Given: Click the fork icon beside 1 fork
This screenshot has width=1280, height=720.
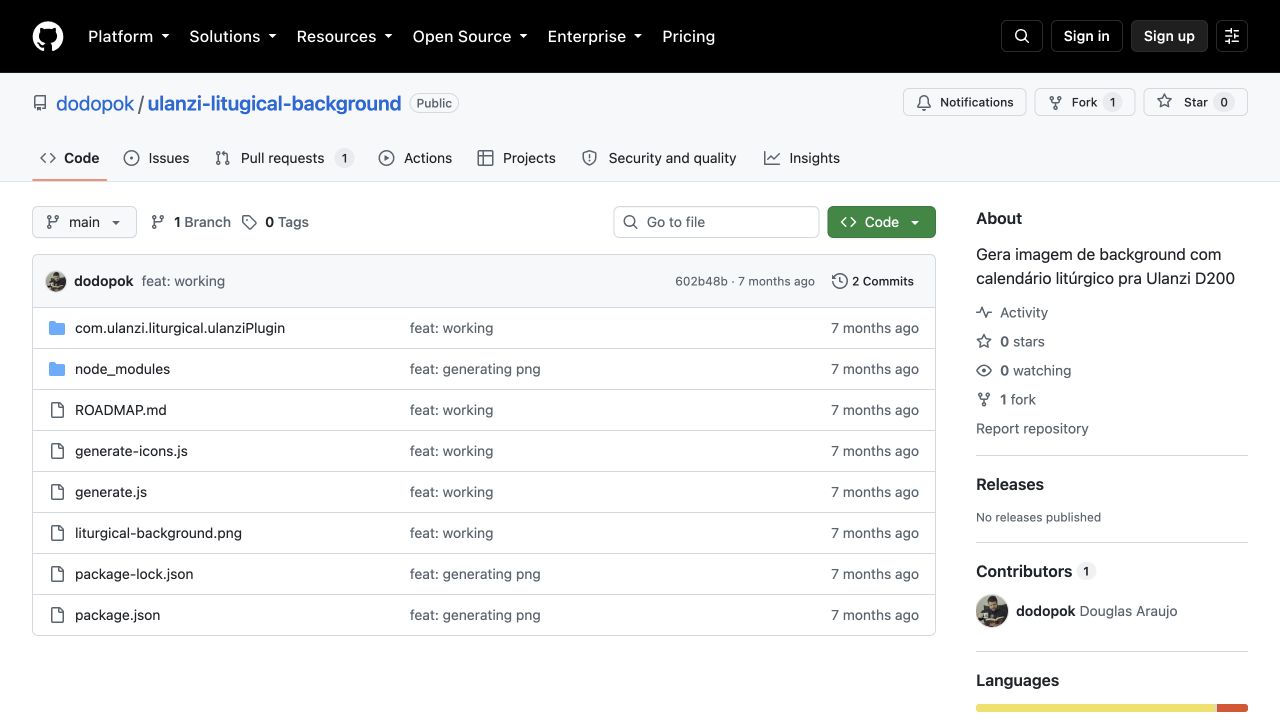Looking at the screenshot, I should tap(984, 399).
